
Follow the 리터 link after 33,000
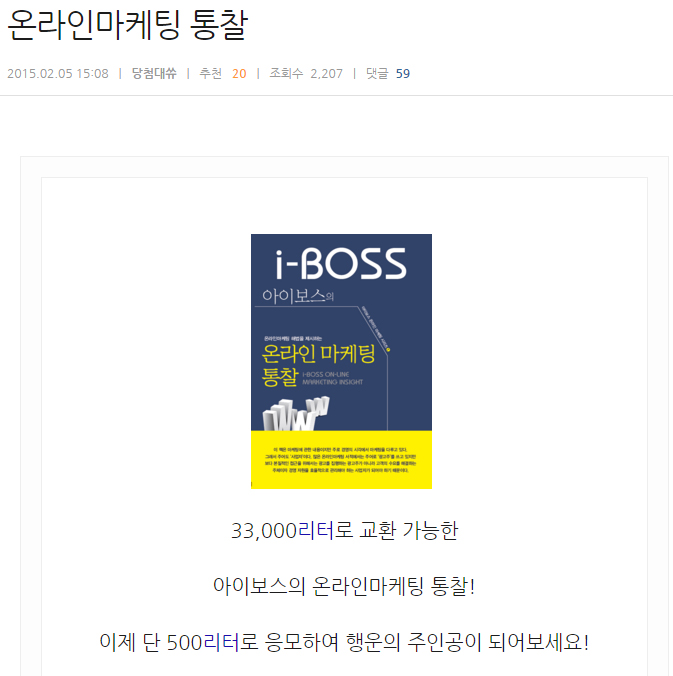tap(316, 530)
